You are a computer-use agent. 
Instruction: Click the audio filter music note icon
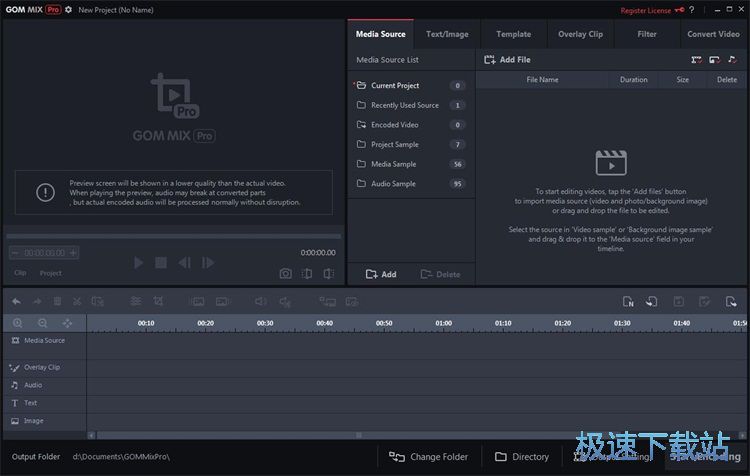click(732, 60)
